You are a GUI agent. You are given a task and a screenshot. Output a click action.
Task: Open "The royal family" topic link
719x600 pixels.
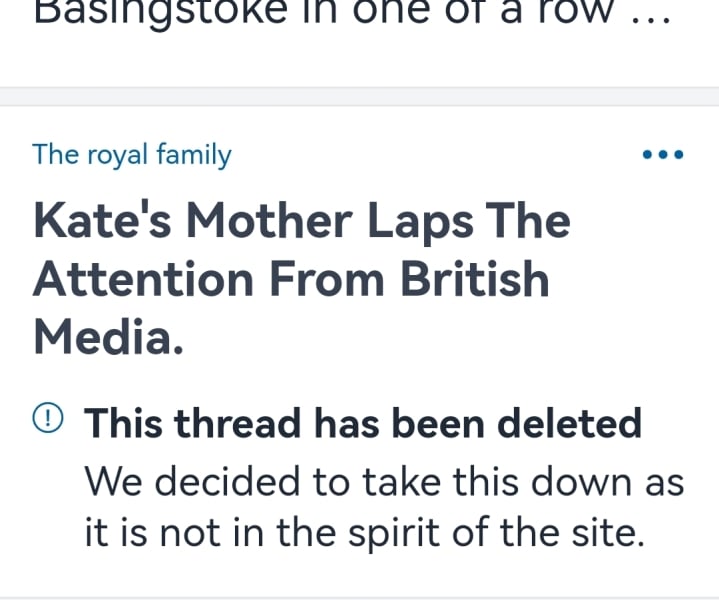131,155
